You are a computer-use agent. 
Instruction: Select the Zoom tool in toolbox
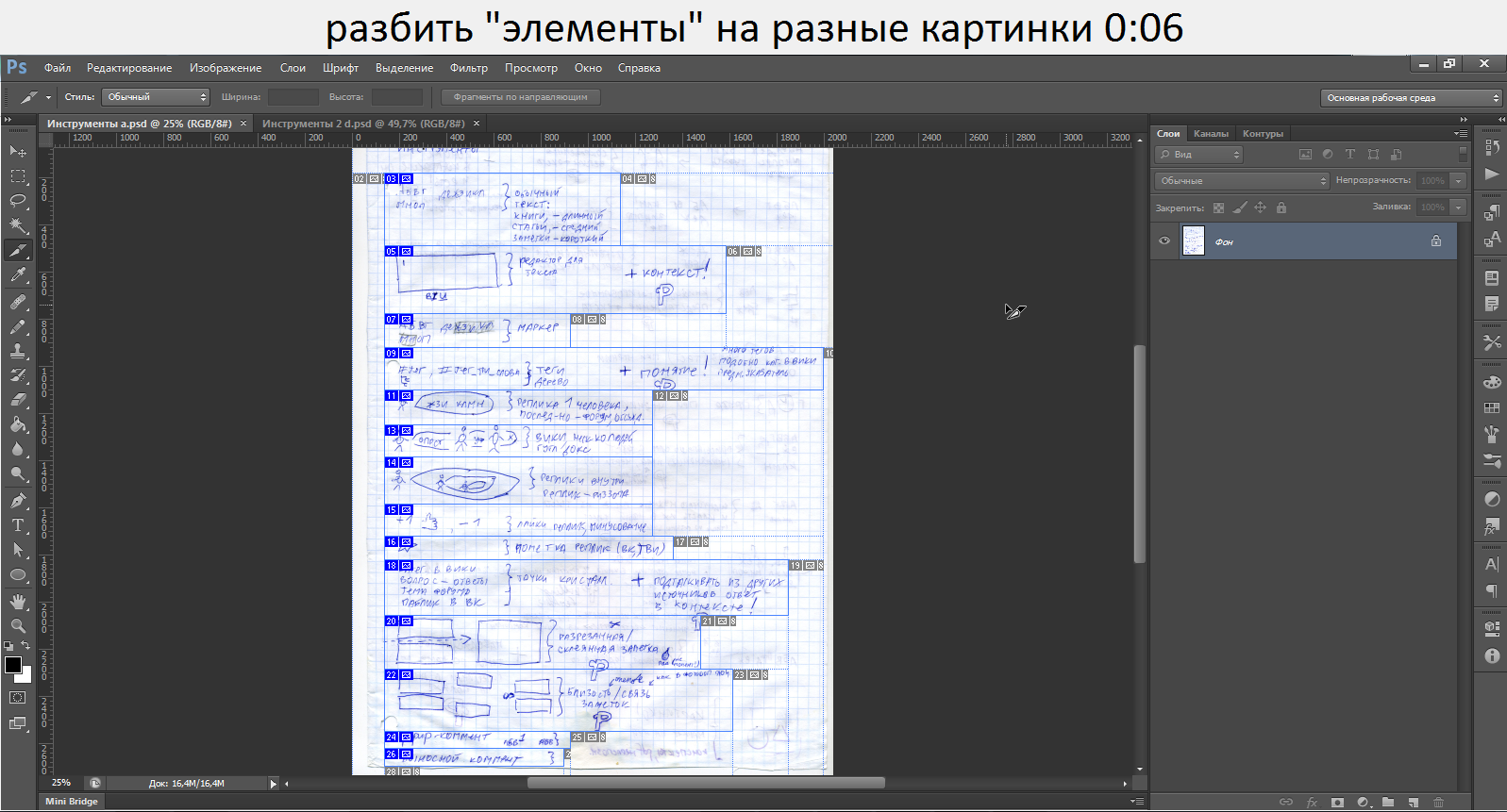point(18,625)
